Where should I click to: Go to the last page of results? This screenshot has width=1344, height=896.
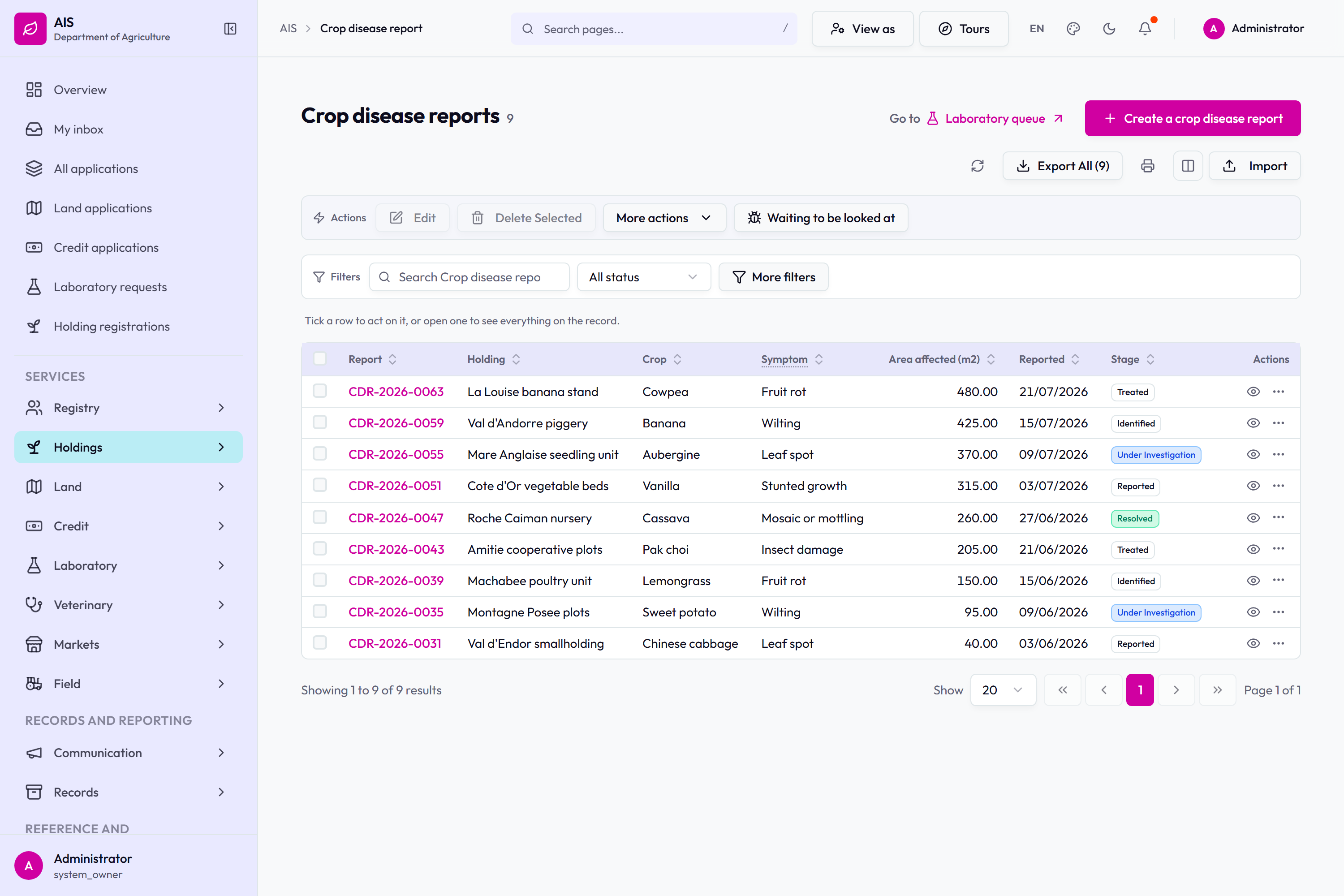click(x=1218, y=690)
